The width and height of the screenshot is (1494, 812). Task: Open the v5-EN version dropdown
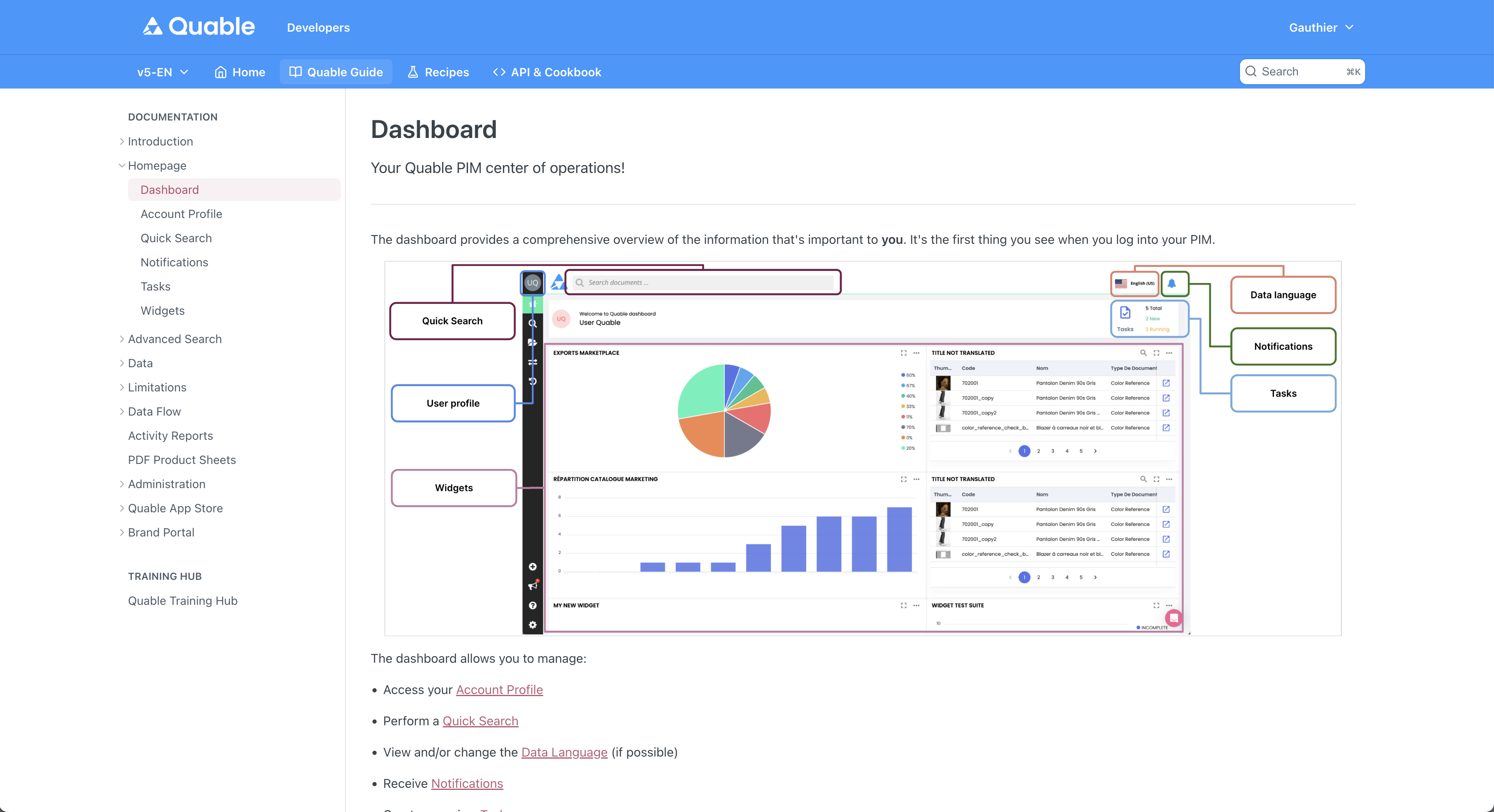[x=162, y=72]
